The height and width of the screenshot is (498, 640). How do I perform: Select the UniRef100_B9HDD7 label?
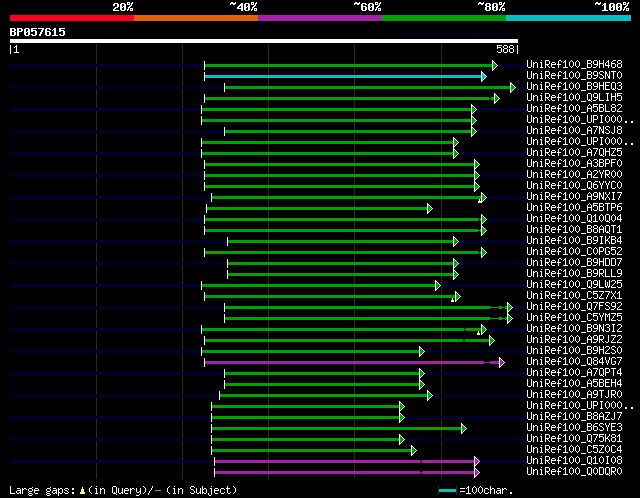coord(574,263)
